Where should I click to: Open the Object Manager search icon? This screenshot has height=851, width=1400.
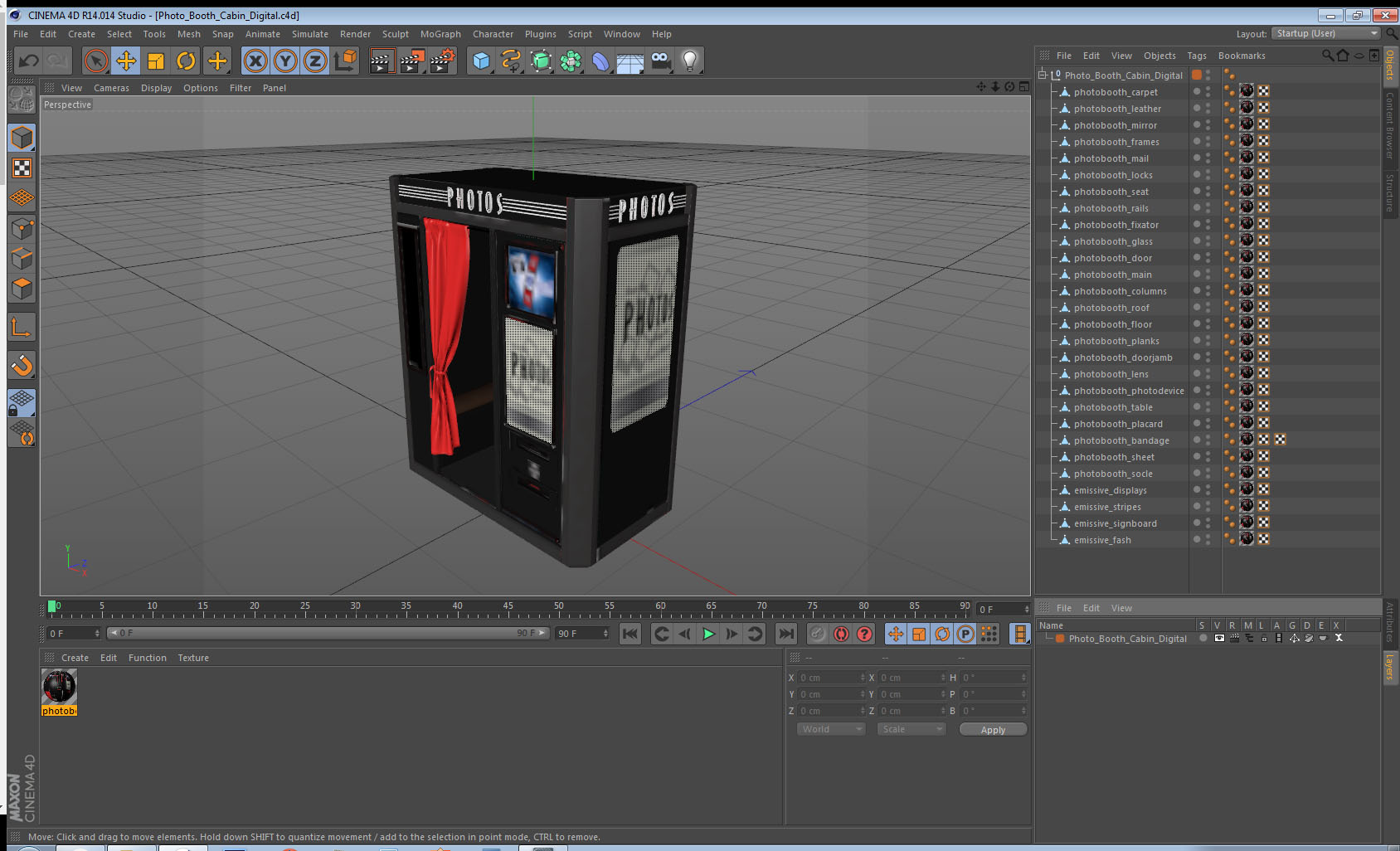(x=1328, y=56)
